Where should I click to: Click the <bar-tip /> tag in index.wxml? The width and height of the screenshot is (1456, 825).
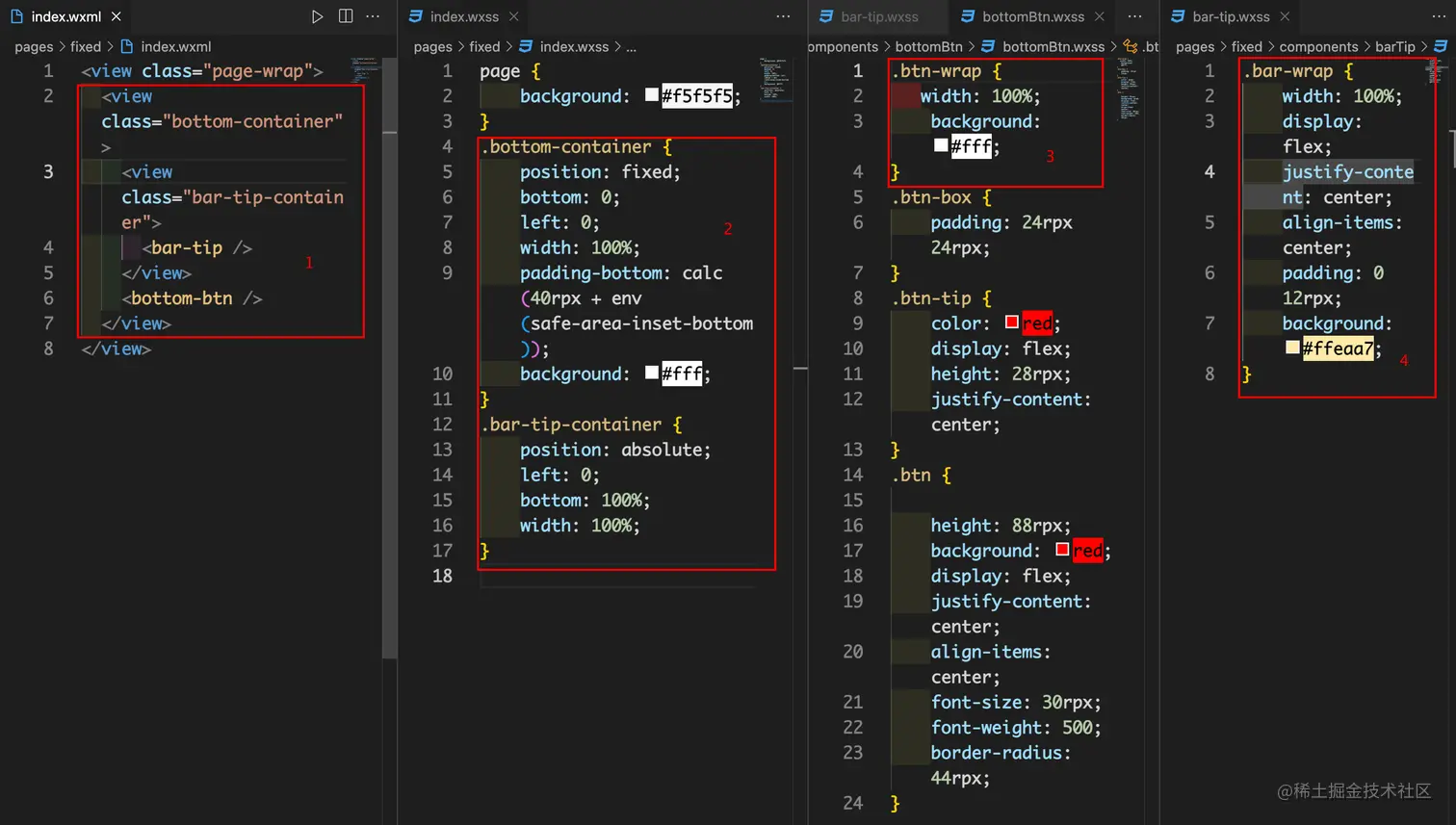196,247
